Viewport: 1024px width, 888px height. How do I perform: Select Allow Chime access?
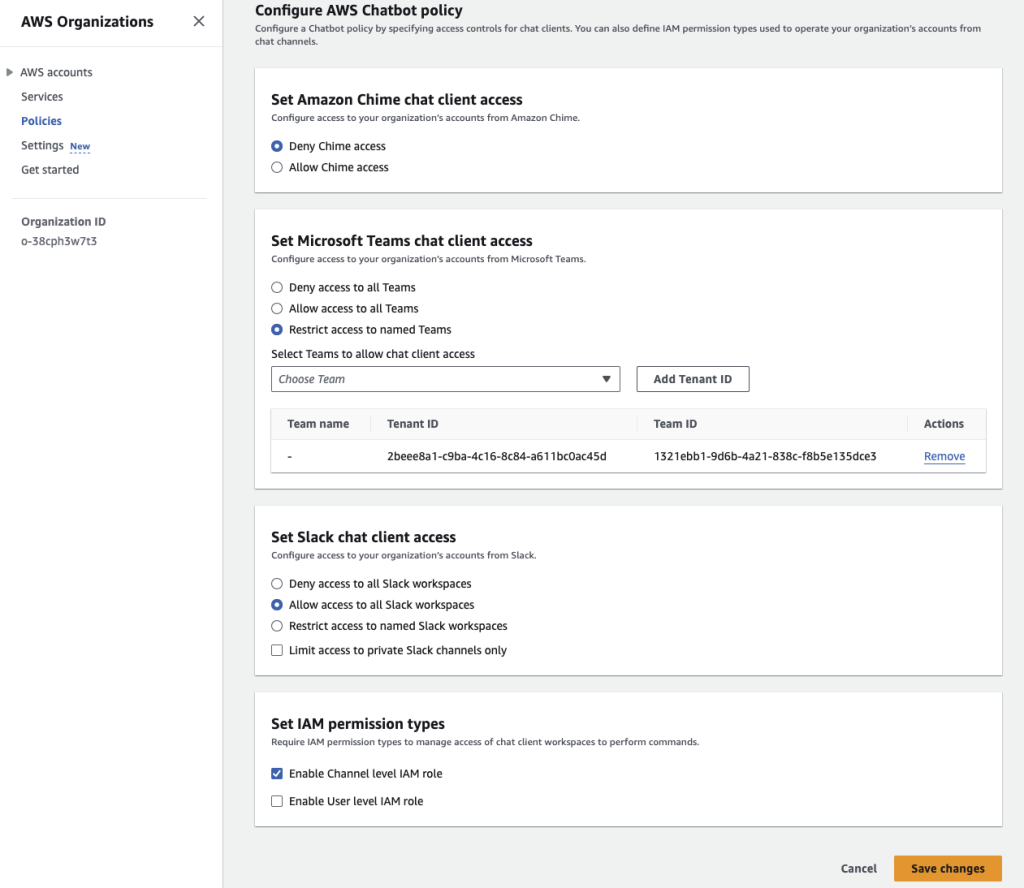(x=277, y=167)
